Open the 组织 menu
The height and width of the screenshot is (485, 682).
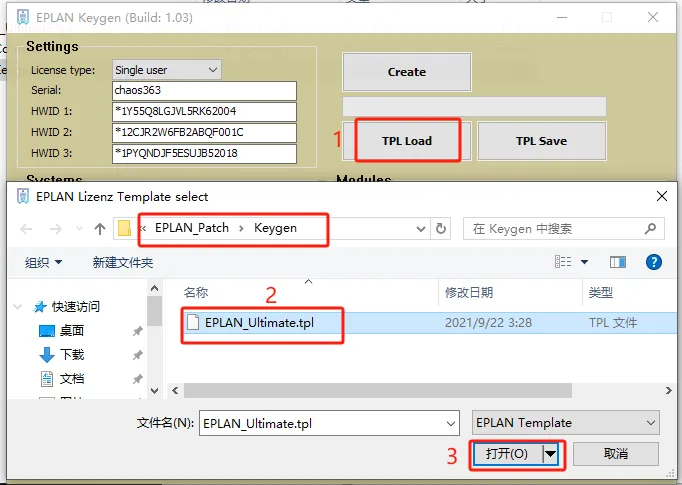(x=43, y=262)
